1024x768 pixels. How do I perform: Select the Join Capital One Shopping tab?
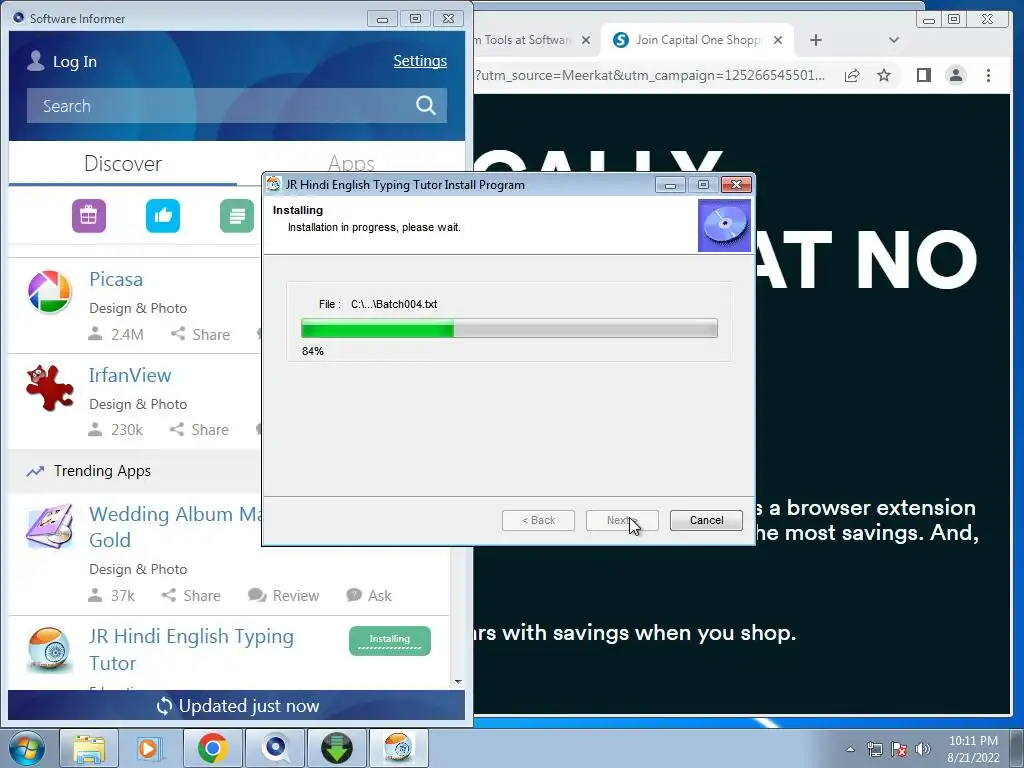[697, 40]
